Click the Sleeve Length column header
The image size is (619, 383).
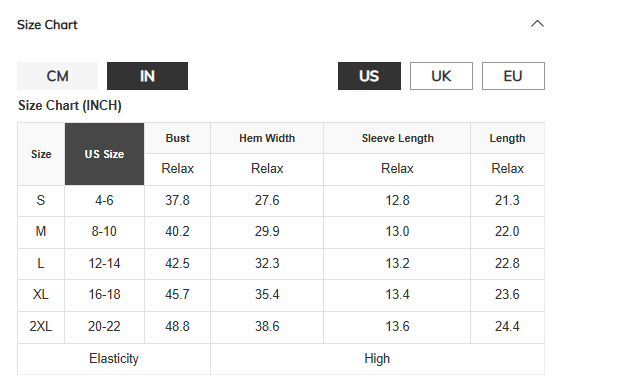[x=398, y=138]
